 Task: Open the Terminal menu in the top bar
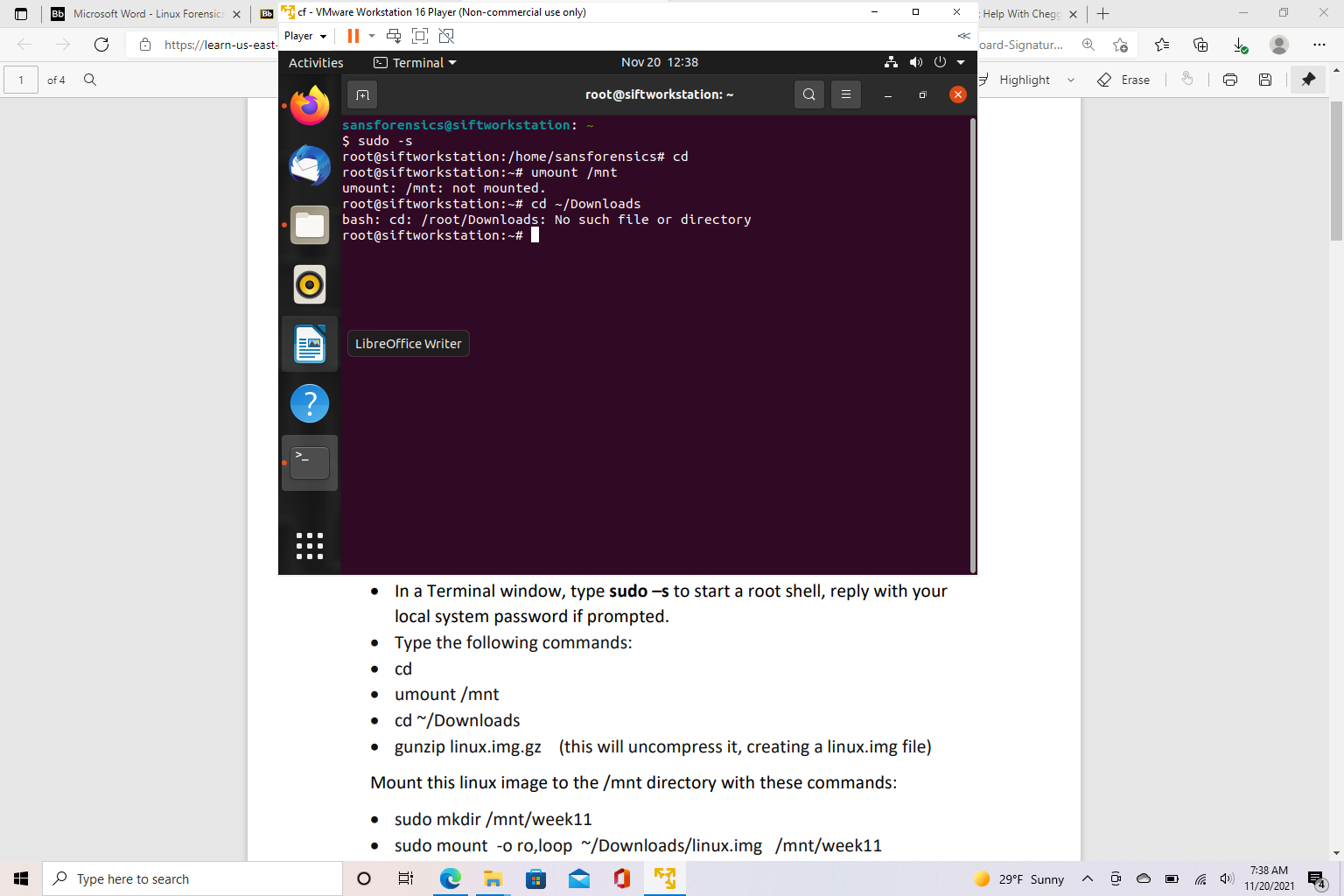(x=414, y=62)
